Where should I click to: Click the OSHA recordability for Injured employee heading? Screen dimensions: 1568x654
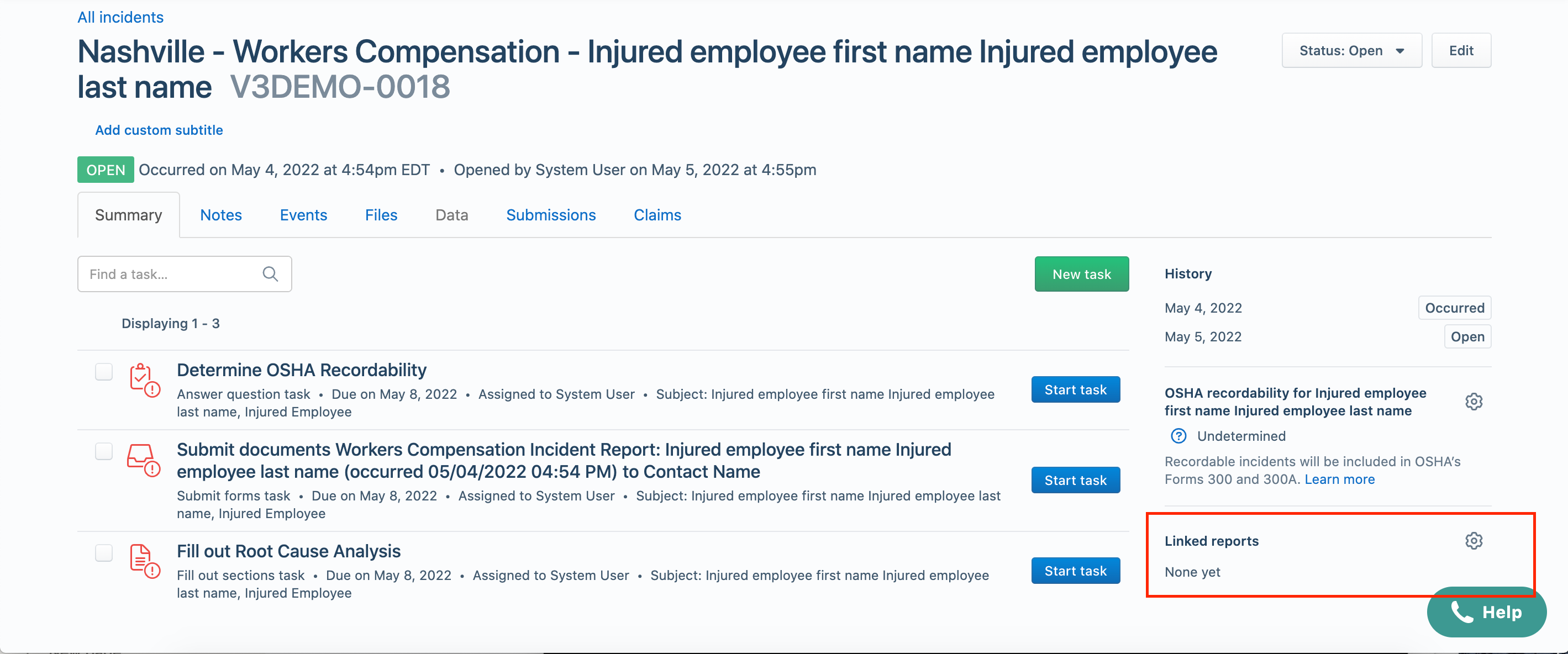pyautogui.click(x=1295, y=402)
